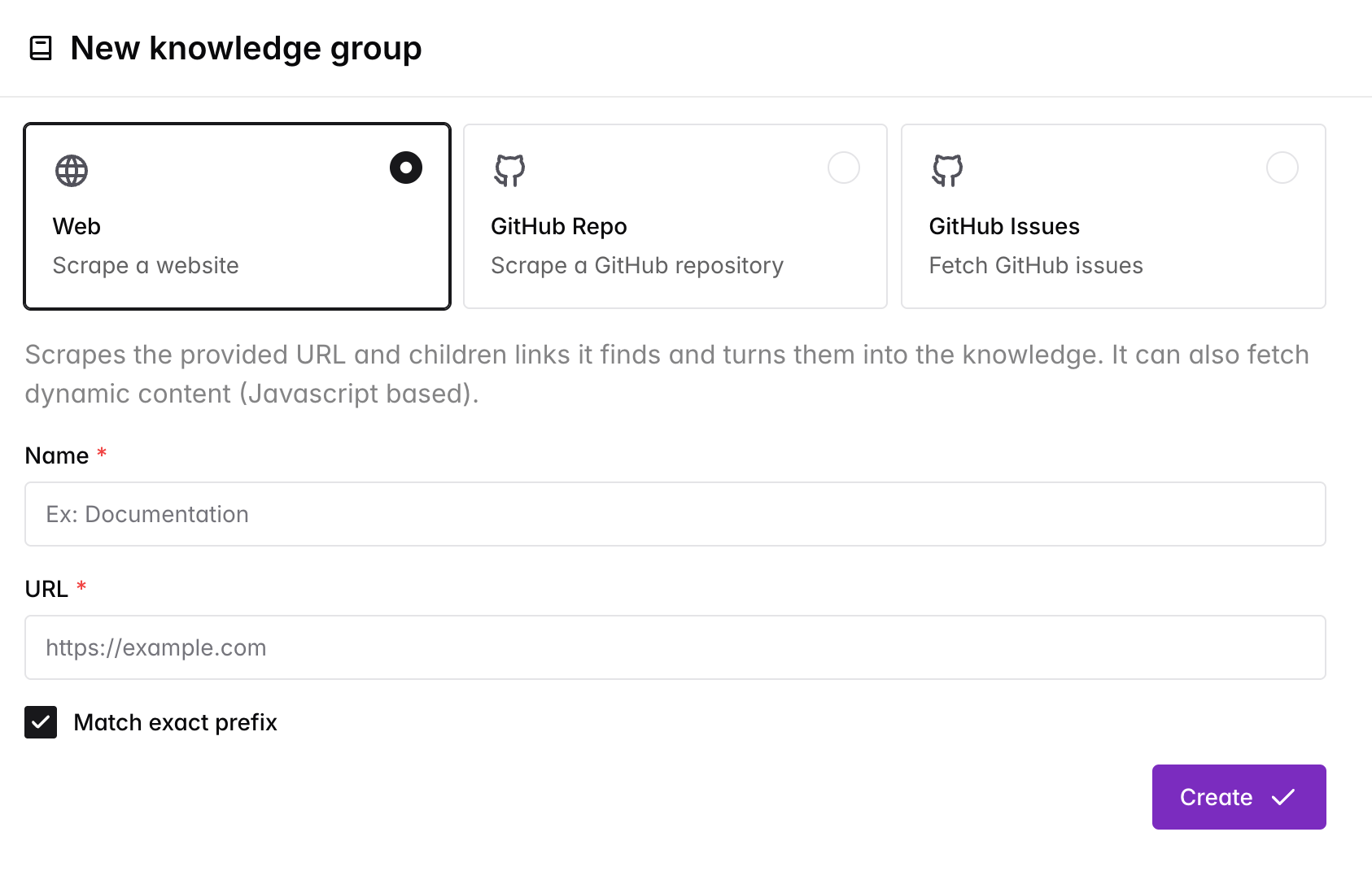The height and width of the screenshot is (880, 1372).
Task: Click the red asterisk next to URL
Action: point(81,587)
